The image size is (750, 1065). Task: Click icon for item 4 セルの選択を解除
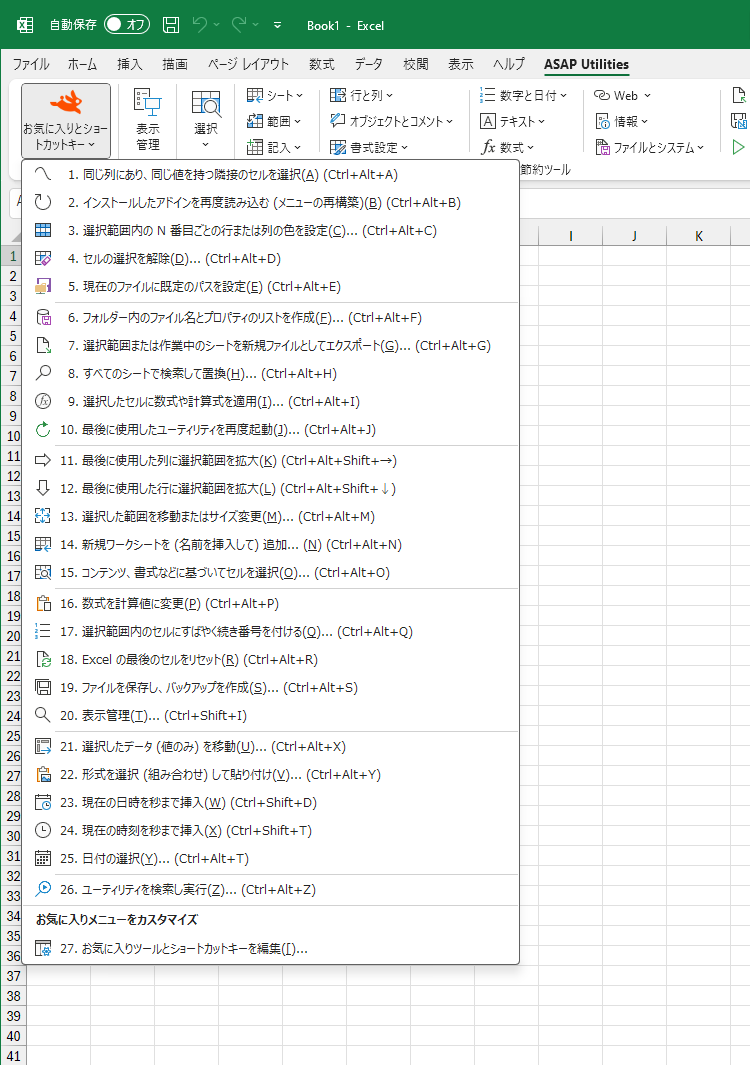click(x=43, y=258)
